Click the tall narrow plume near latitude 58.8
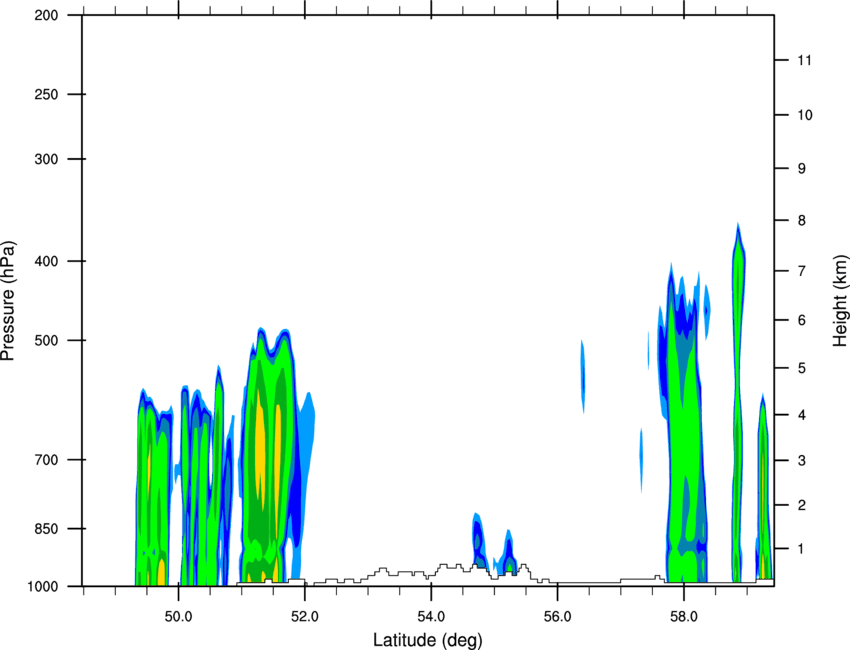Viewport: 850px width, 650px height. point(737,402)
